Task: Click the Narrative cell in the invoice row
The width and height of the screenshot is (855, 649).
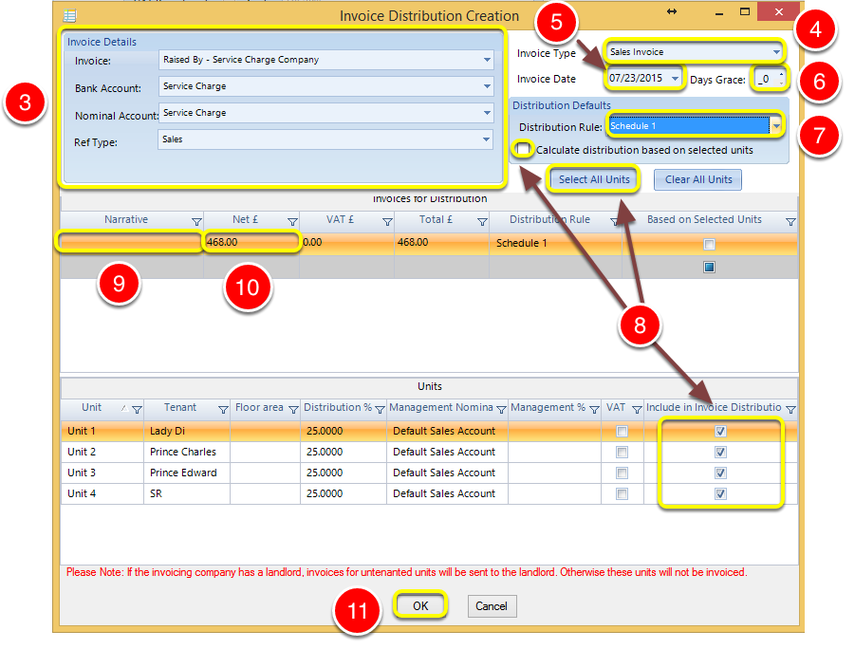Action: pyautogui.click(x=131, y=242)
